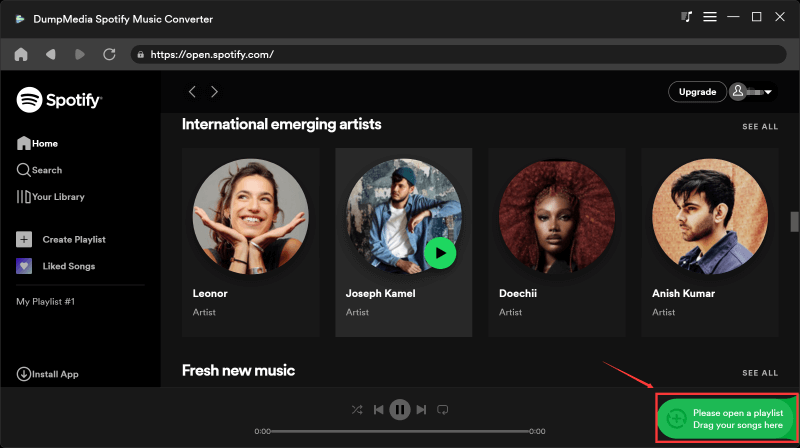The width and height of the screenshot is (800, 448).
Task: Click the home icon in browser toolbar
Action: pos(21,54)
